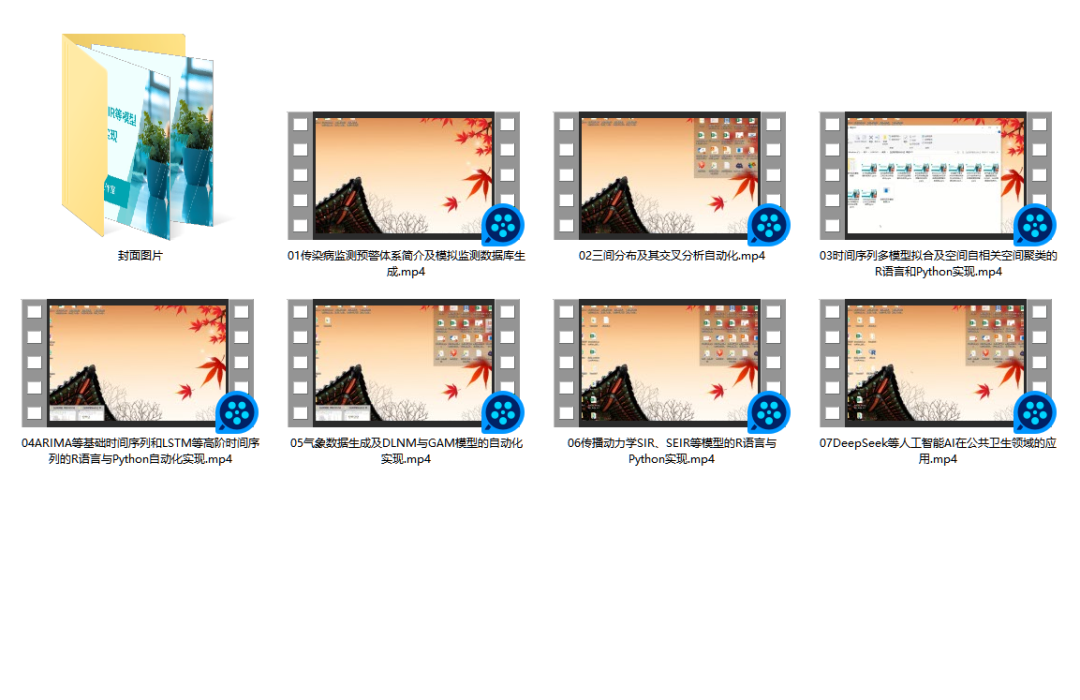This screenshot has width=1080, height=700.
Task: Select the 封面图片 folder name label
Action: pyautogui.click(x=140, y=256)
